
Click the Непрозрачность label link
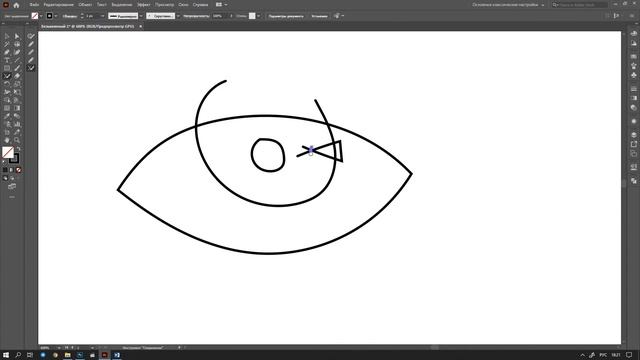tap(196, 16)
